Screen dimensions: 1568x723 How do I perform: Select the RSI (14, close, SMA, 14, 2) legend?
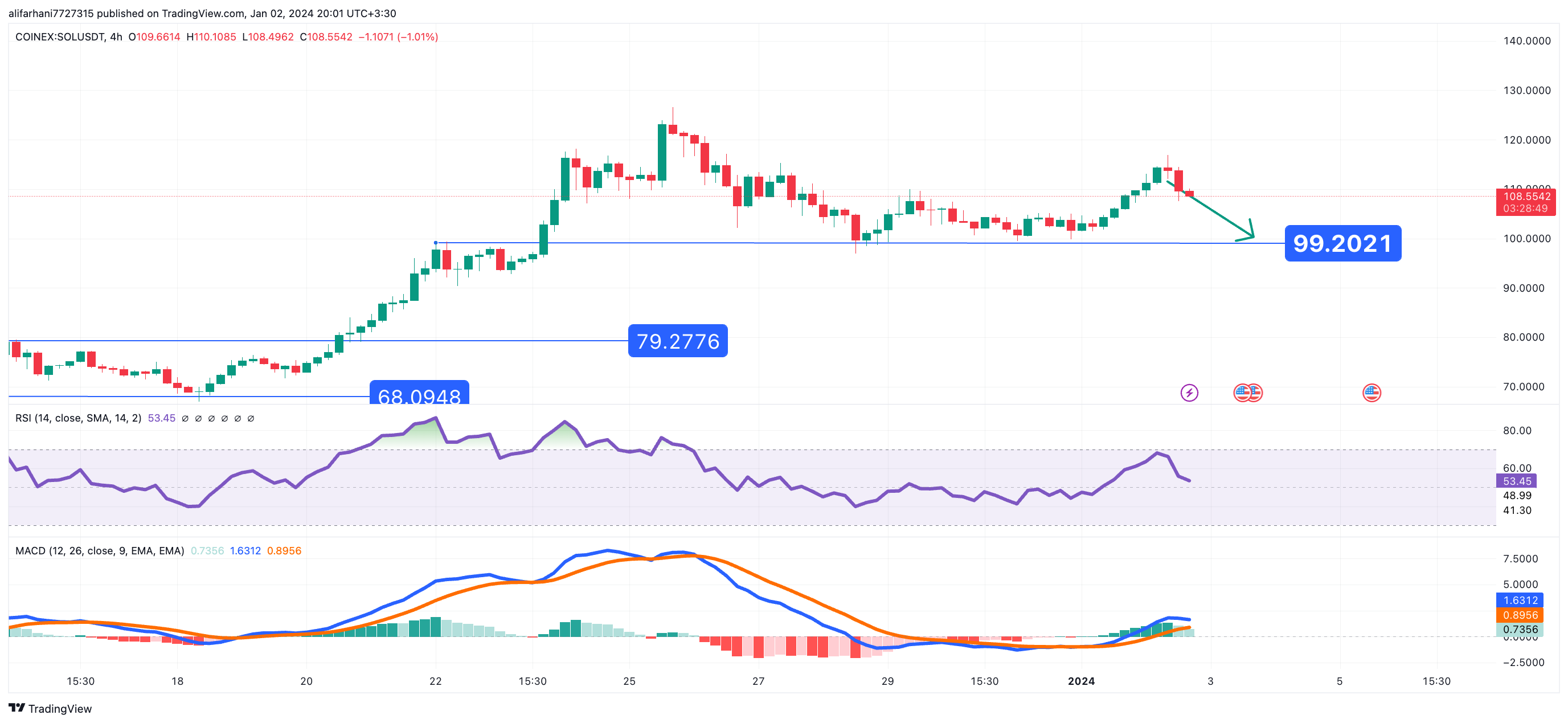78,418
